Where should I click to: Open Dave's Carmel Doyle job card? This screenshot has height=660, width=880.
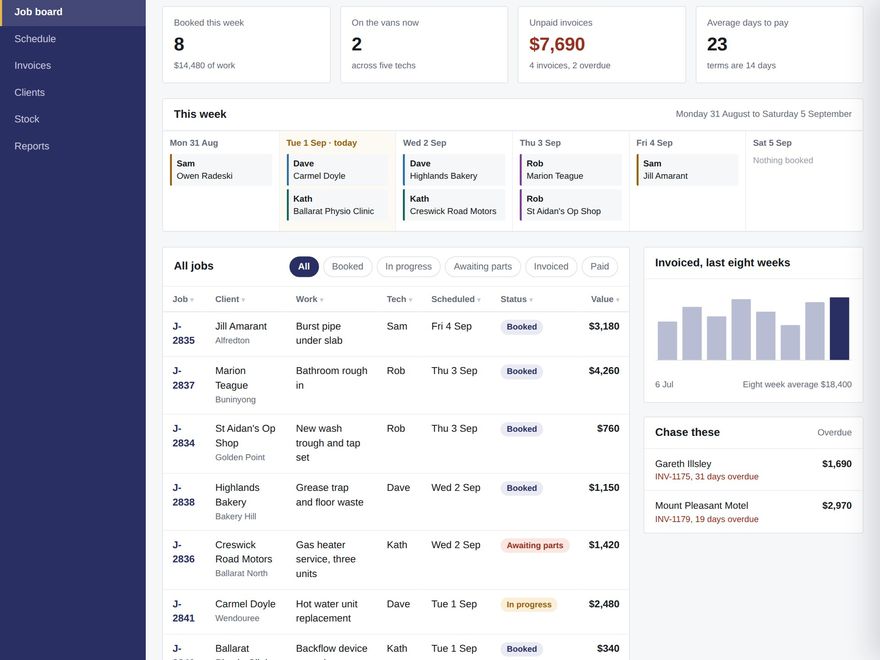tap(337, 169)
